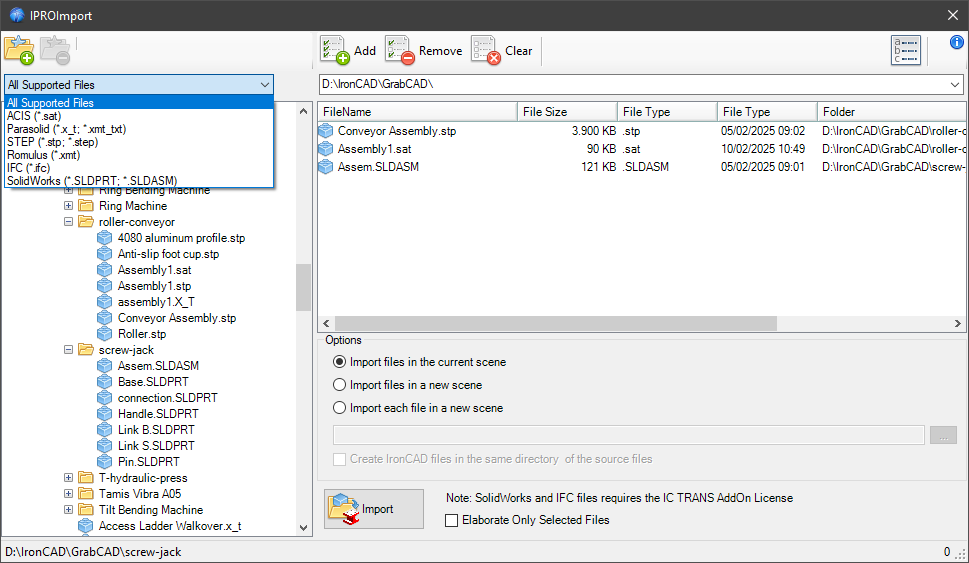This screenshot has height=563, width=969.
Task: Click the Add files toolbar button
Action: (x=349, y=51)
